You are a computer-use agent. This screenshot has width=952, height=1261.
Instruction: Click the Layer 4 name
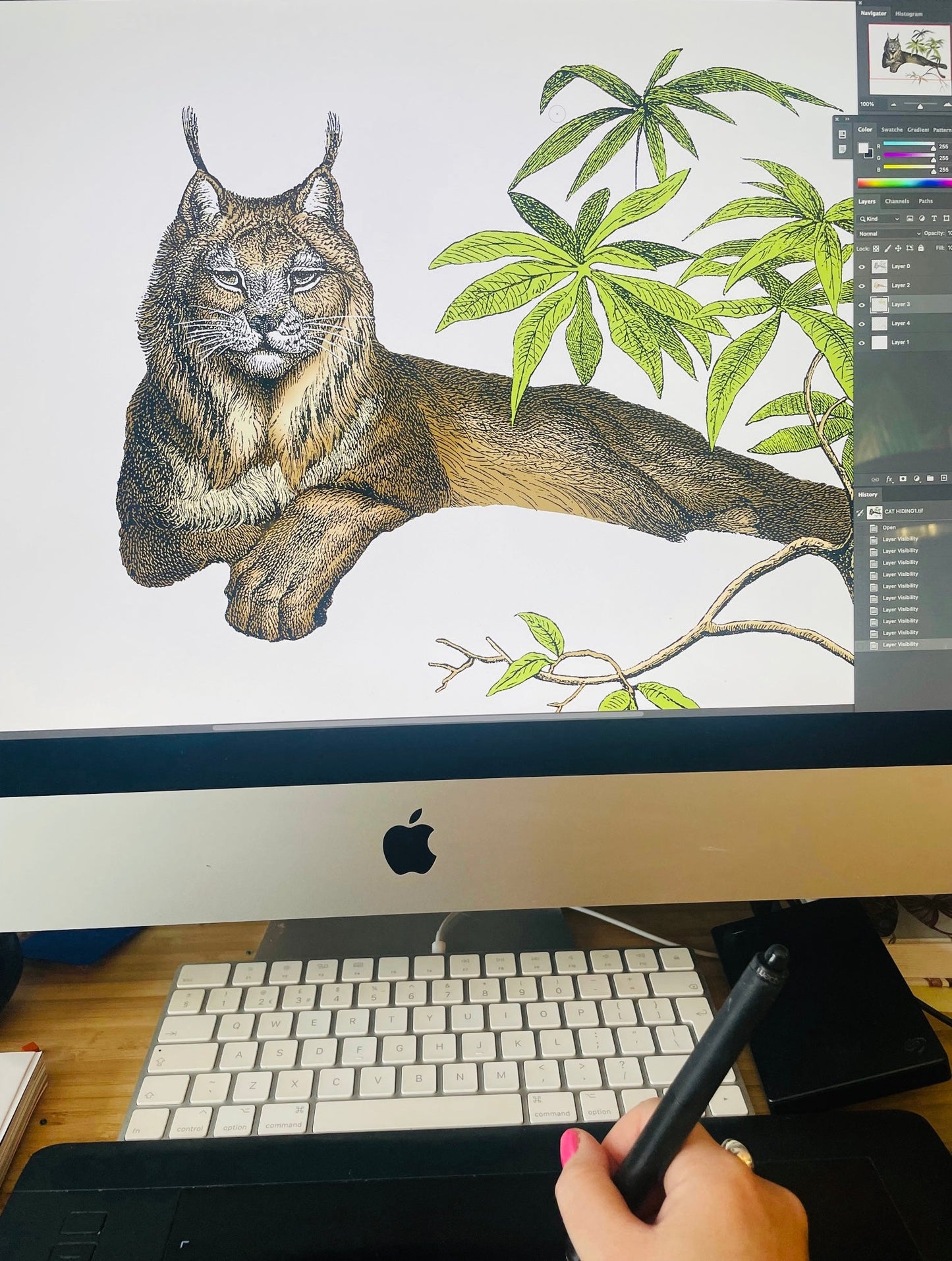click(x=901, y=323)
